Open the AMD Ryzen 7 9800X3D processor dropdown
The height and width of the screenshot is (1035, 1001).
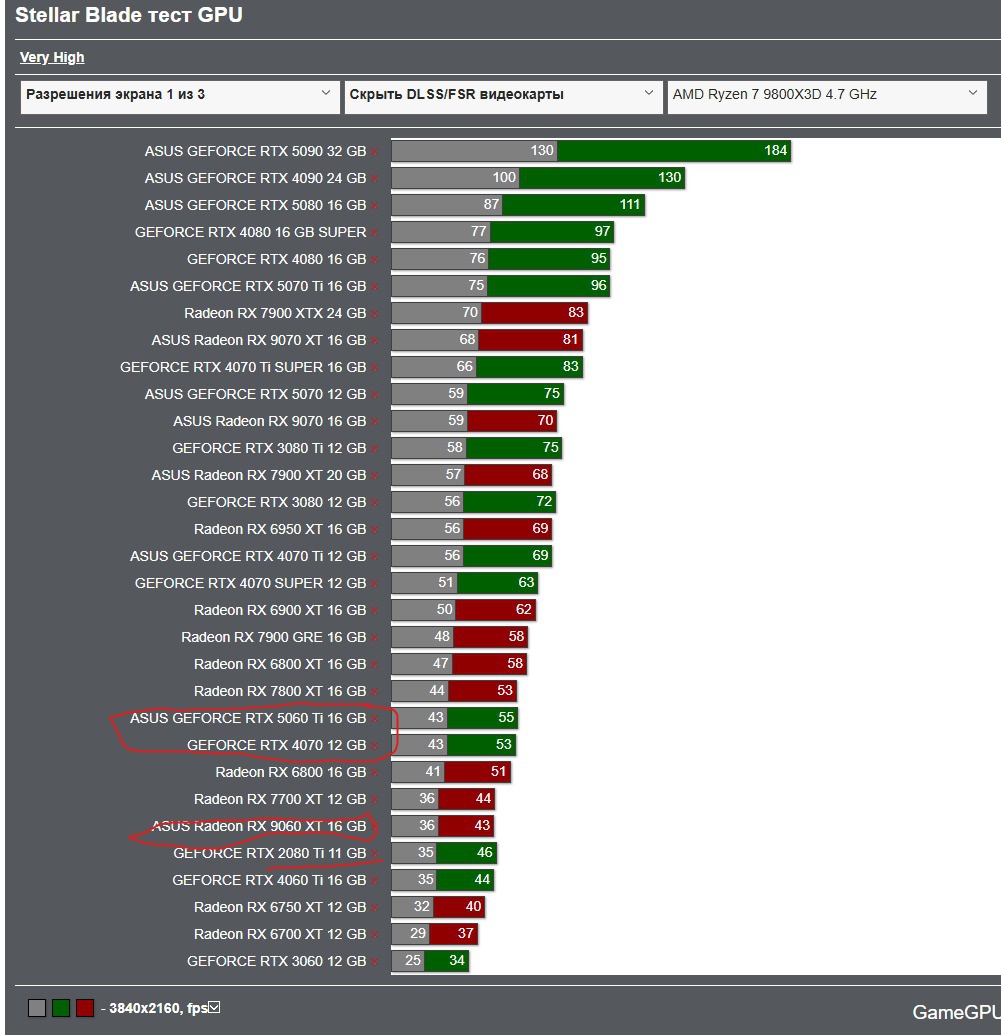827,96
